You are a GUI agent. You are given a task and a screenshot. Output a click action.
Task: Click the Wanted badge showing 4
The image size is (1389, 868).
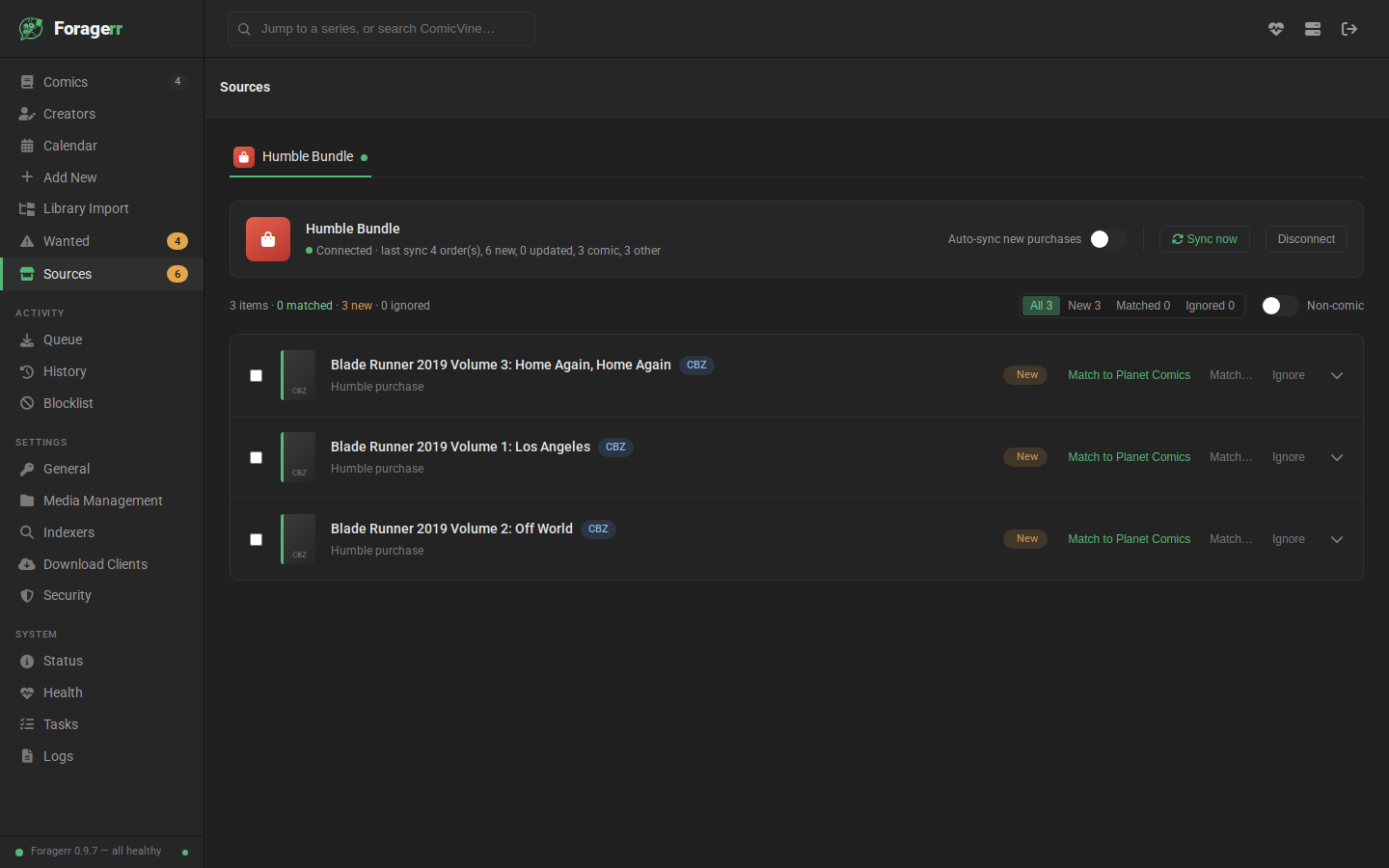[177, 241]
